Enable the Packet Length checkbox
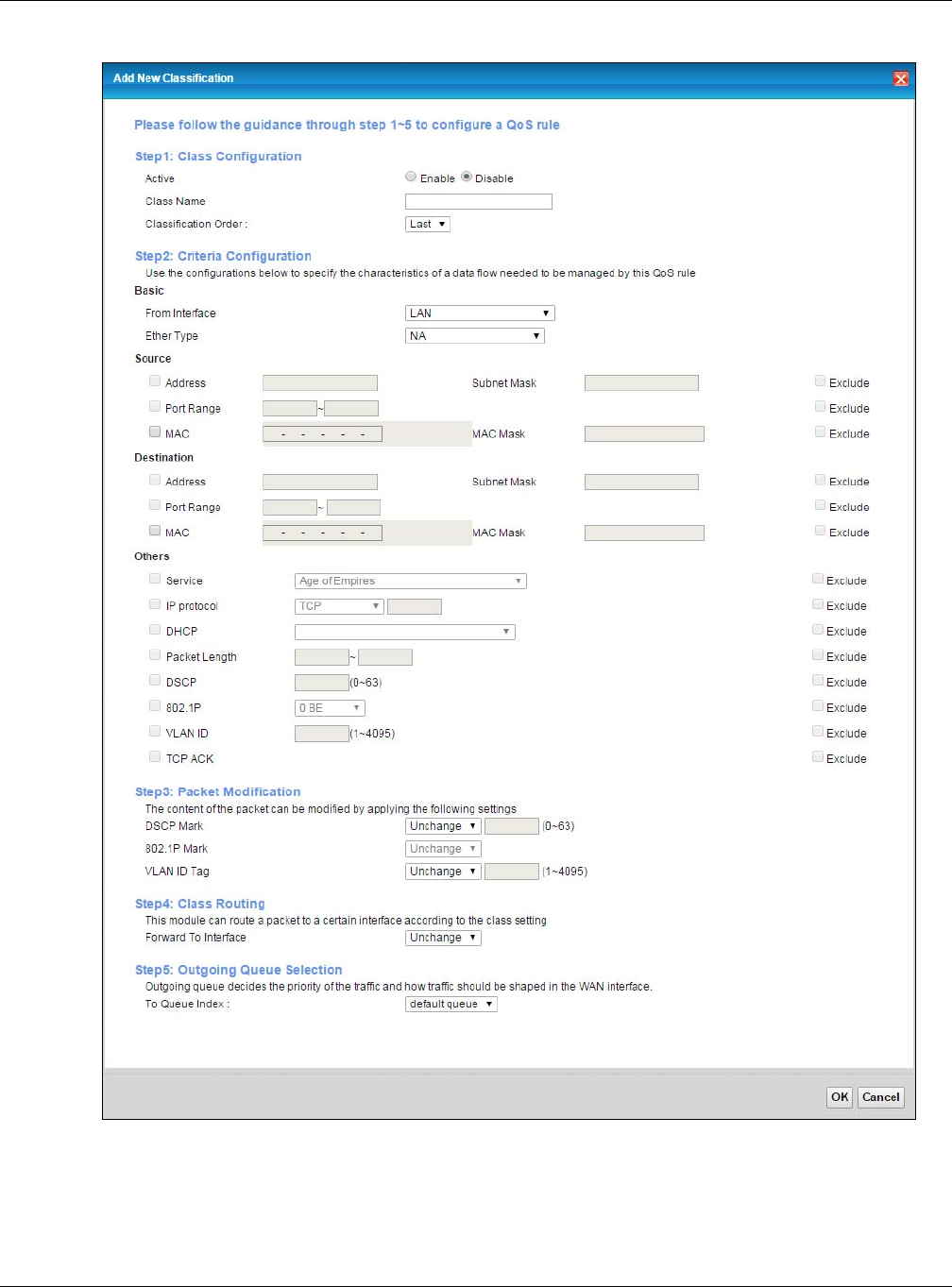 [155, 655]
